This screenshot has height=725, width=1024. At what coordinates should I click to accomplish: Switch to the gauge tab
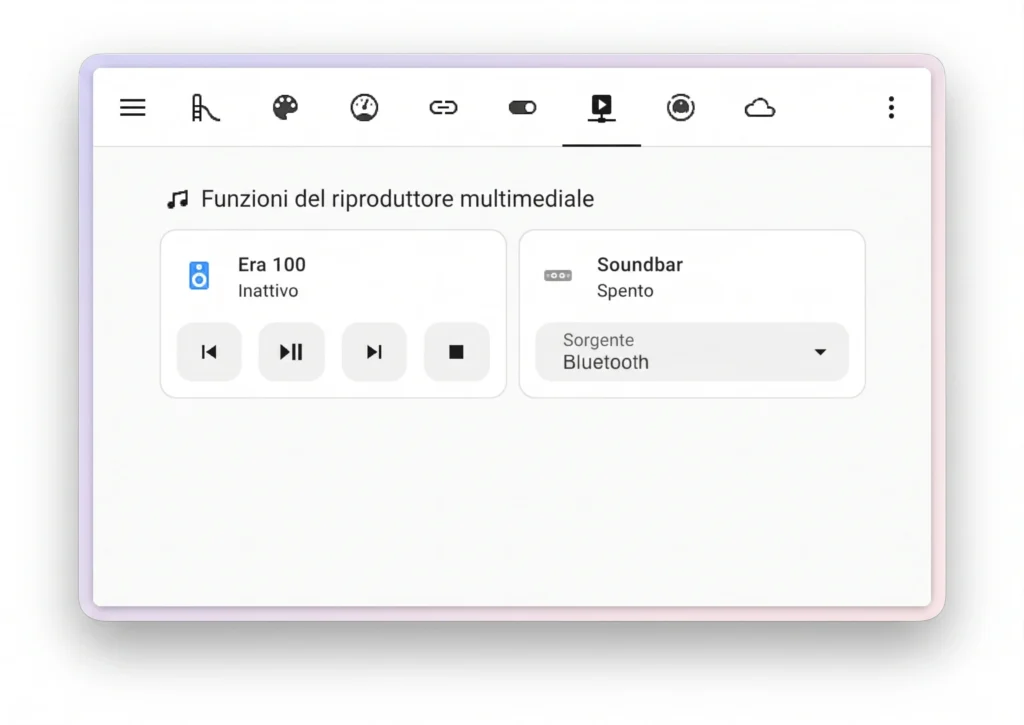tap(364, 108)
